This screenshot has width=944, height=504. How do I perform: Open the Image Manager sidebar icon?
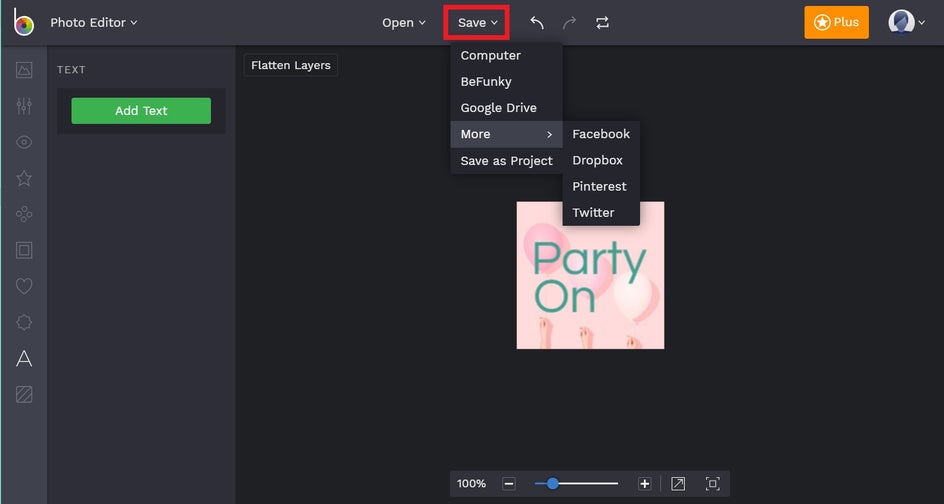[x=24, y=70]
